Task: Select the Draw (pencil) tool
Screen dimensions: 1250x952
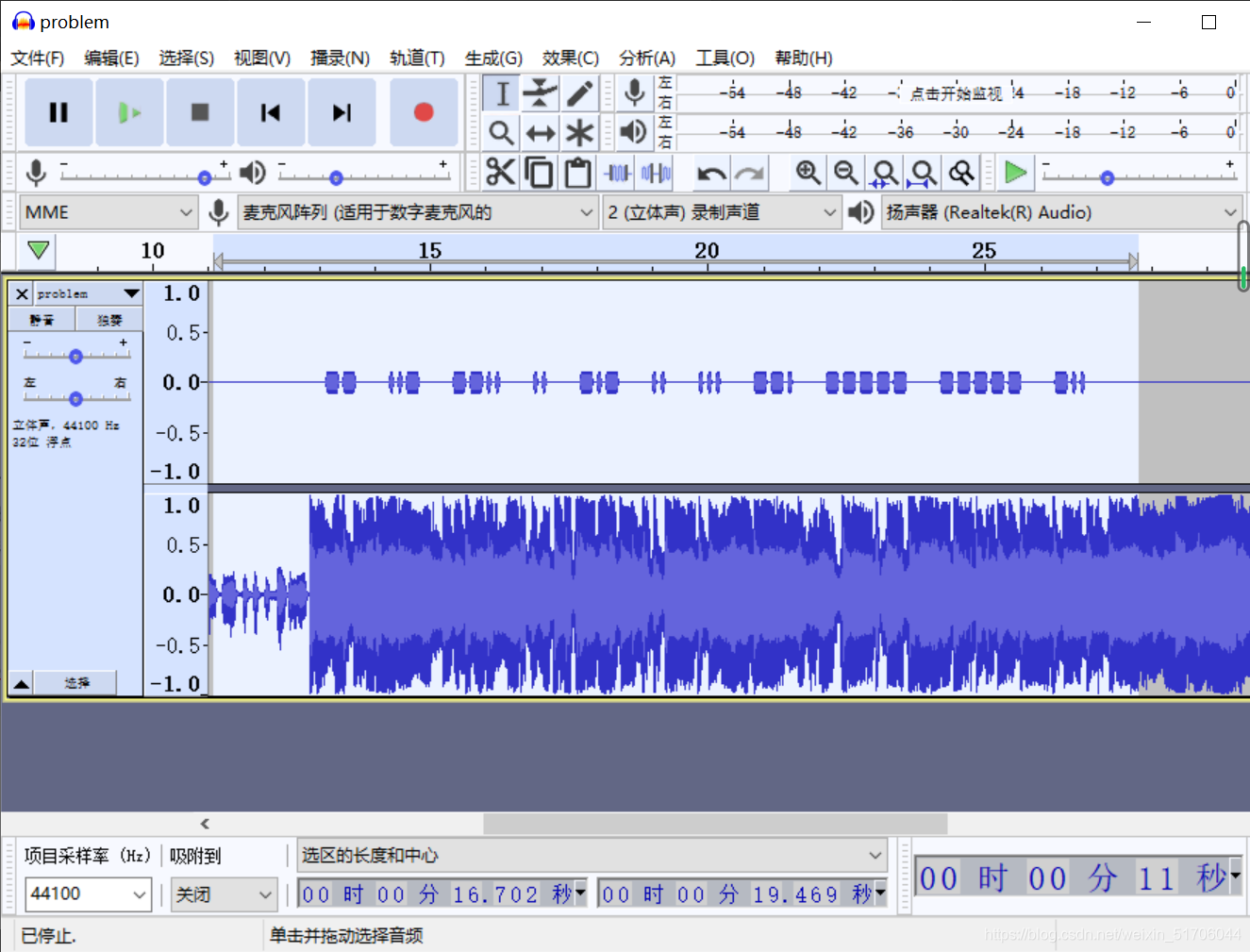Action: tap(579, 93)
